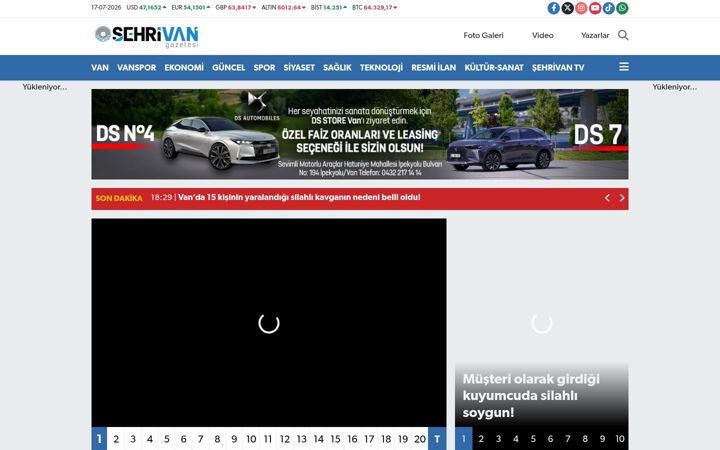This screenshot has width=720, height=450.
Task: Select slide 3 in side slider
Action: [x=498, y=439]
